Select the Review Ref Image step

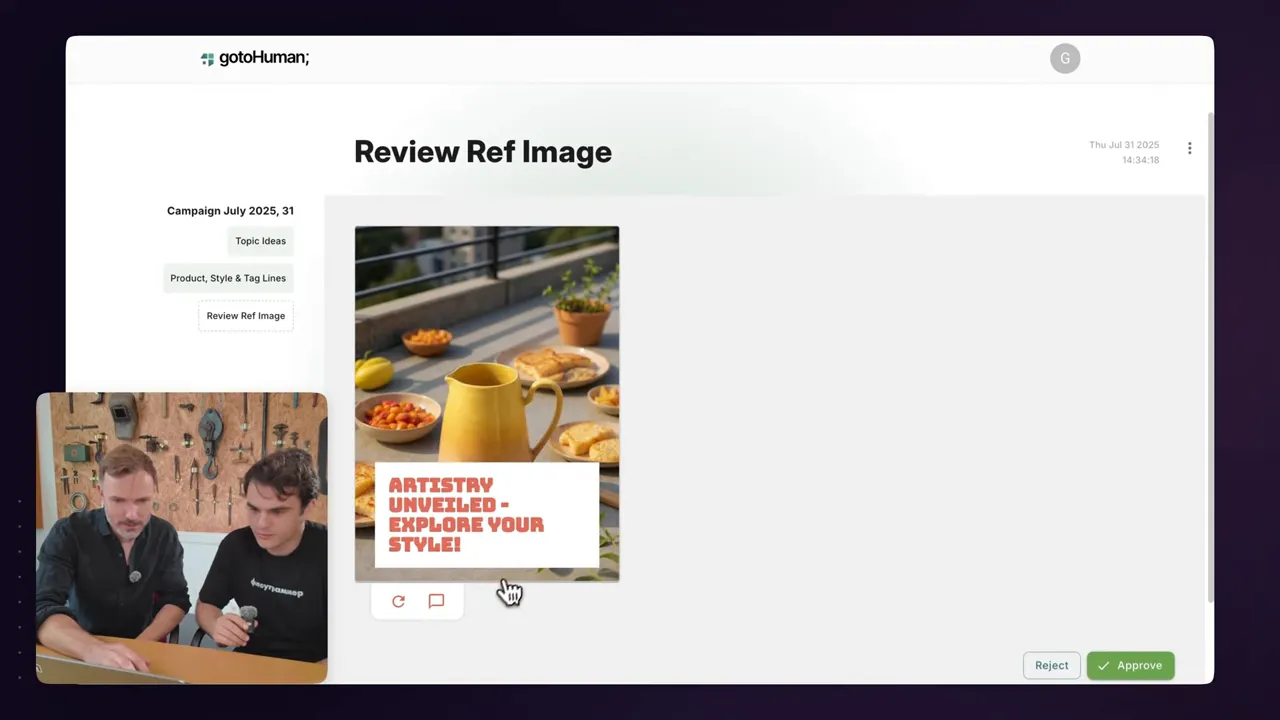[245, 315]
